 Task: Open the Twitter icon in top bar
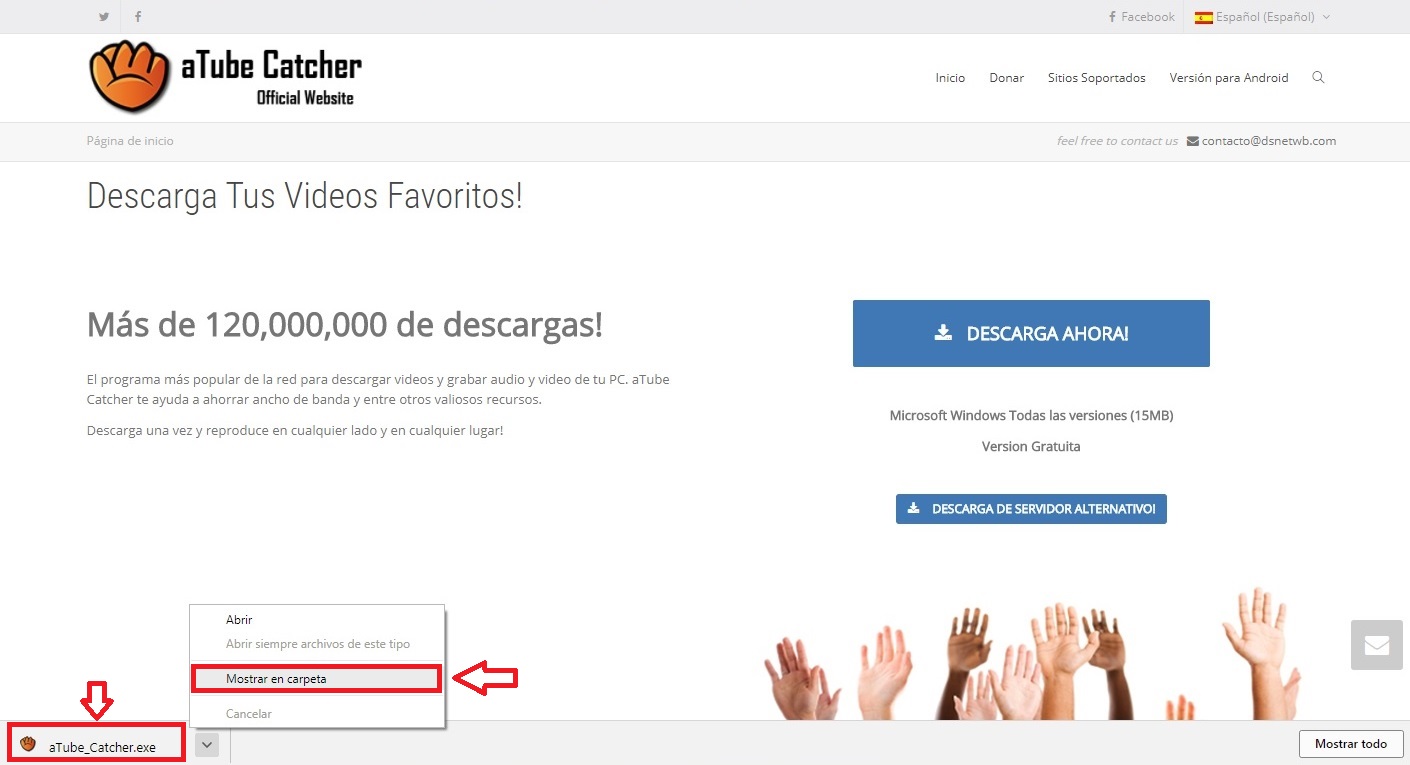104,17
